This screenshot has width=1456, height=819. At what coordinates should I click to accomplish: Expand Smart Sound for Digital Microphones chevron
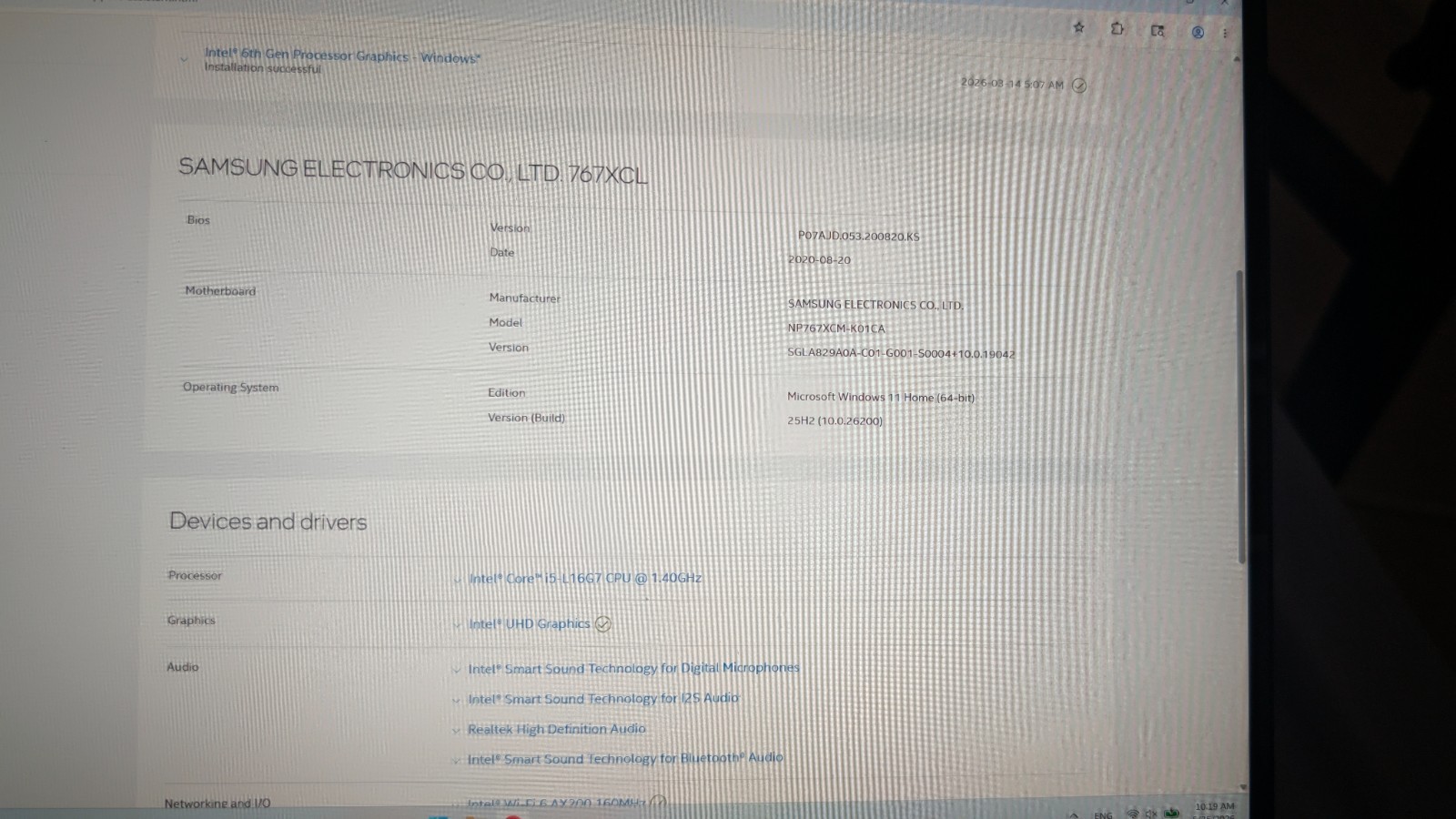click(x=456, y=671)
